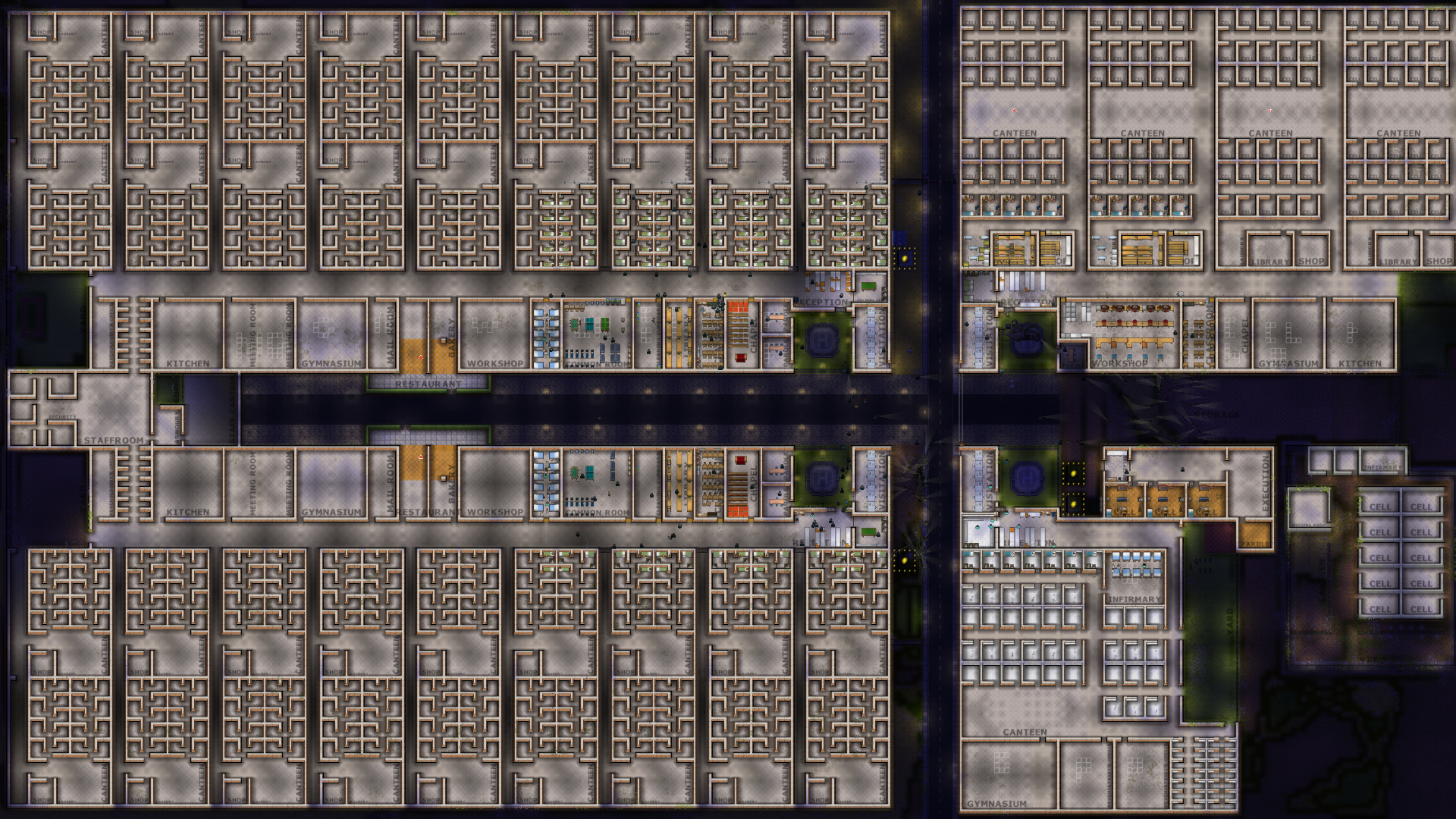Select the WORKSHOP label in the upper-left wing

pos(494,363)
